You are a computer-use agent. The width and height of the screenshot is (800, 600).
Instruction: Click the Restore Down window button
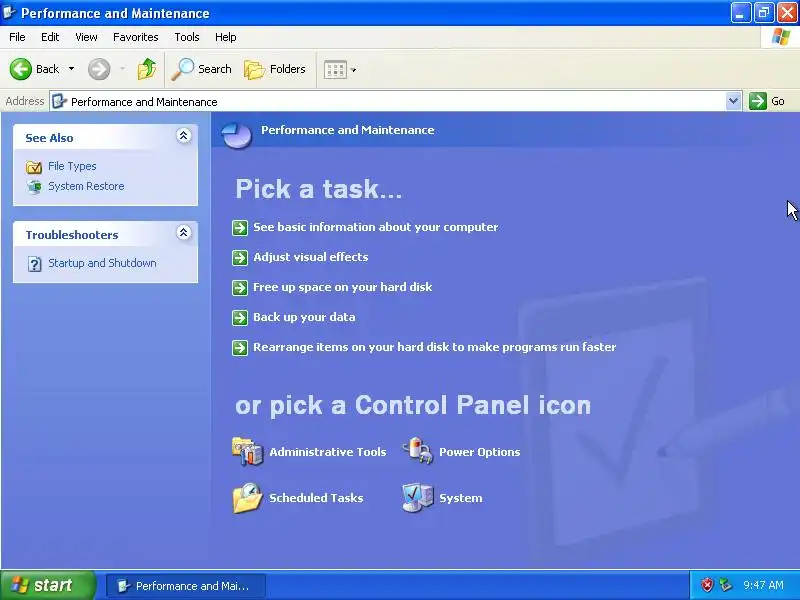(x=764, y=13)
